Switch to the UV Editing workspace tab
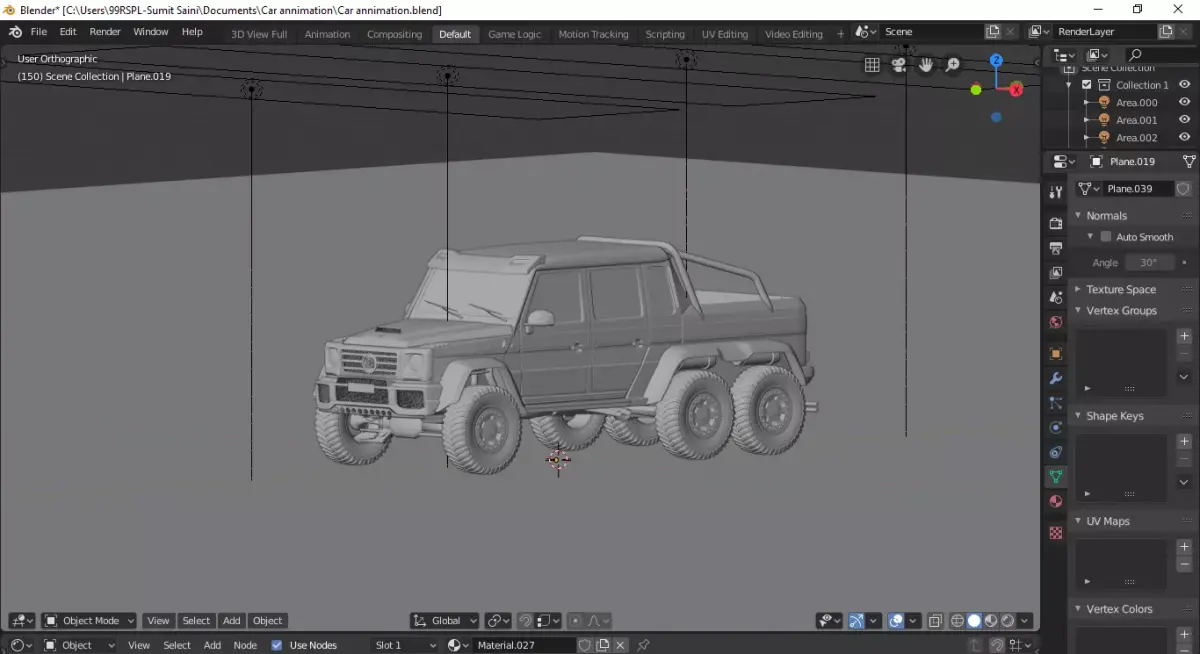The image size is (1200, 654). 725,34
